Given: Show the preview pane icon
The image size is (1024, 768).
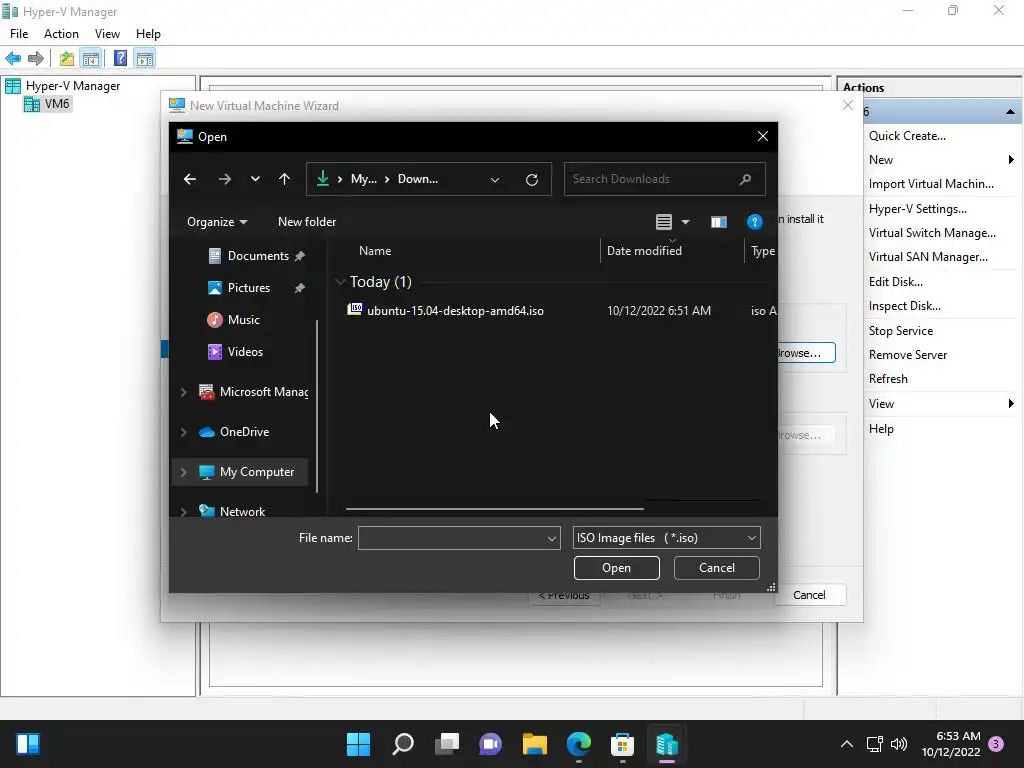Looking at the screenshot, I should click(x=718, y=222).
